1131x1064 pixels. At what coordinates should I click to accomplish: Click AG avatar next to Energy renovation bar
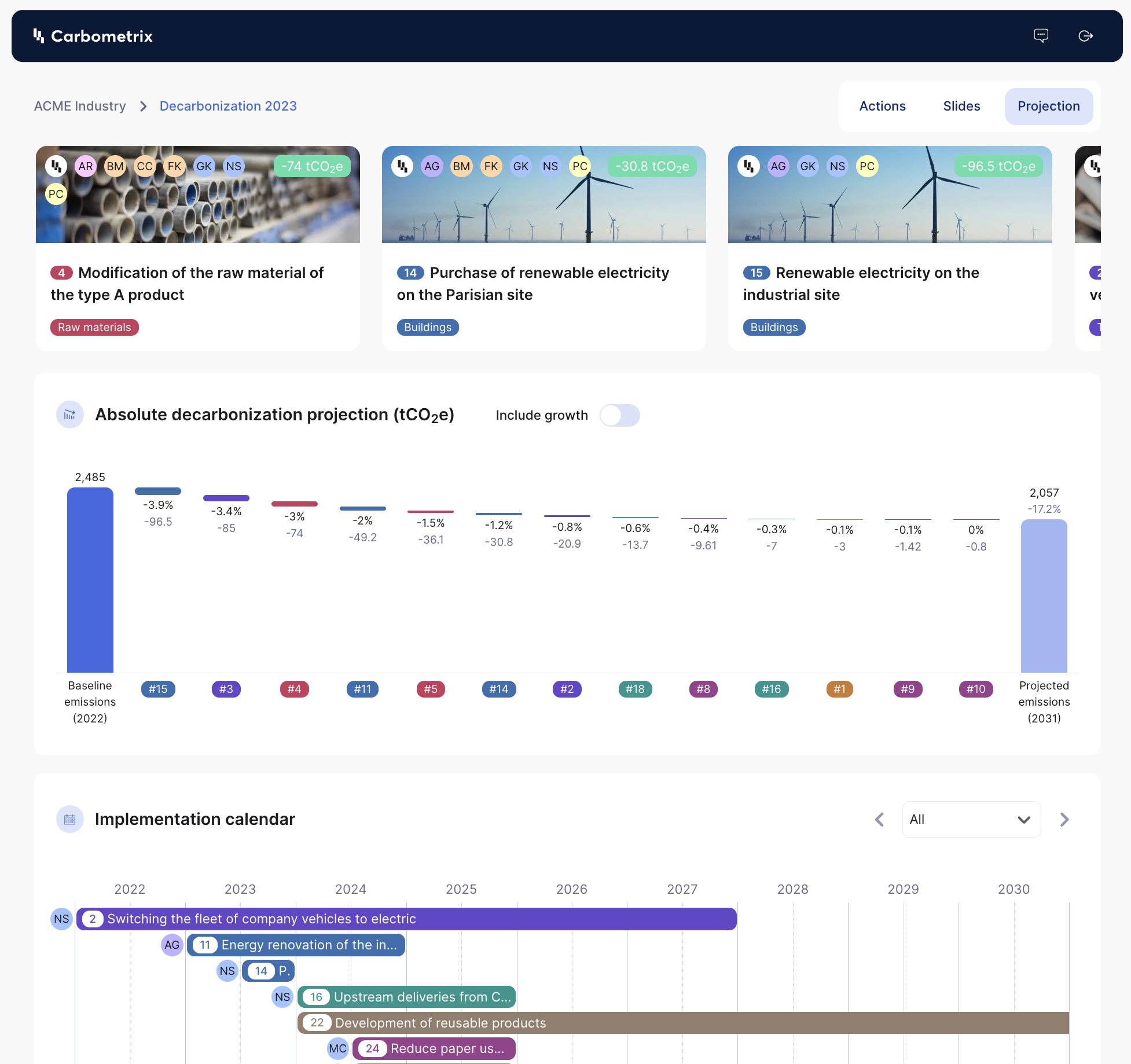(172, 945)
